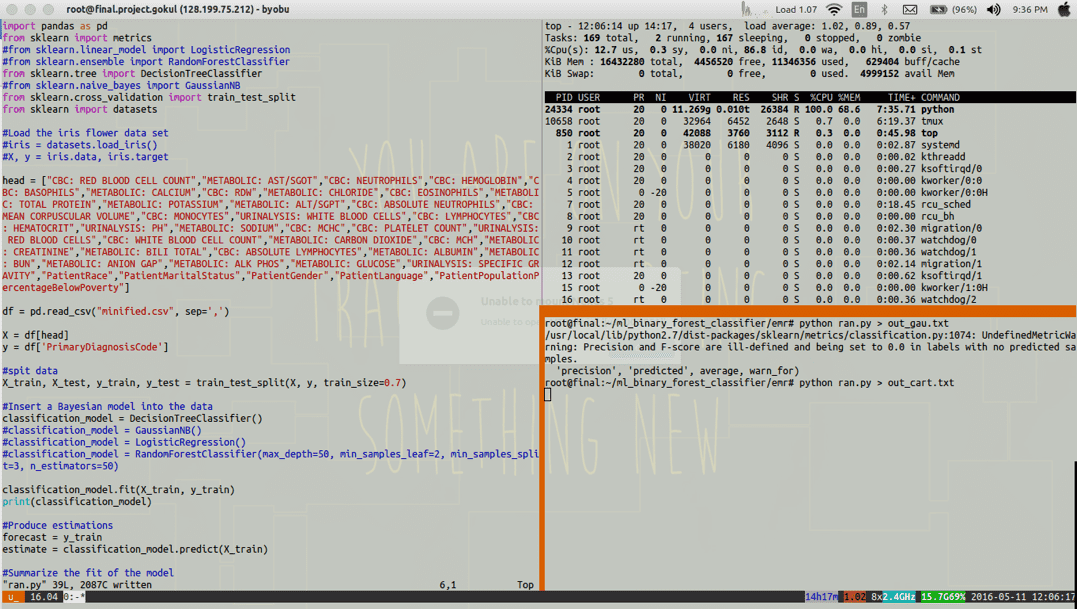
Task: Click the byobu '16.04' release indicator
Action: (43, 597)
